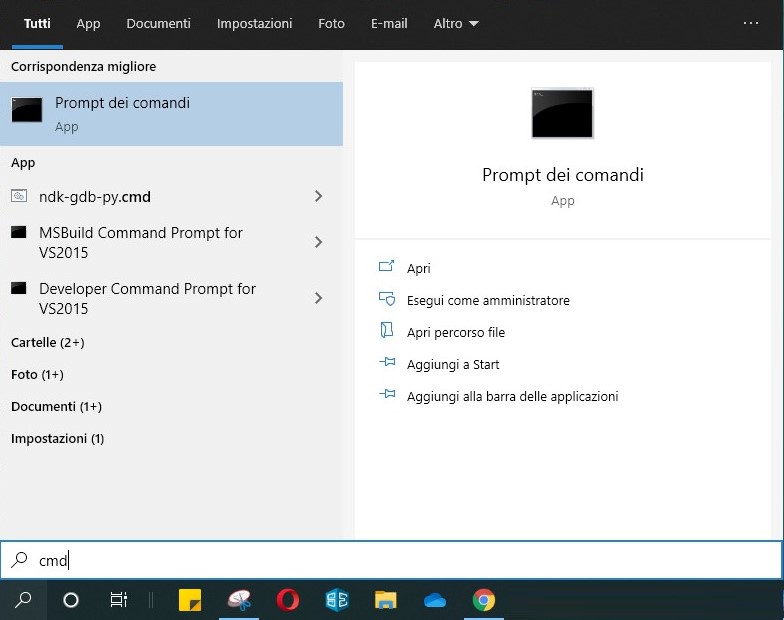Launch Opera browser from taskbar

click(x=288, y=600)
